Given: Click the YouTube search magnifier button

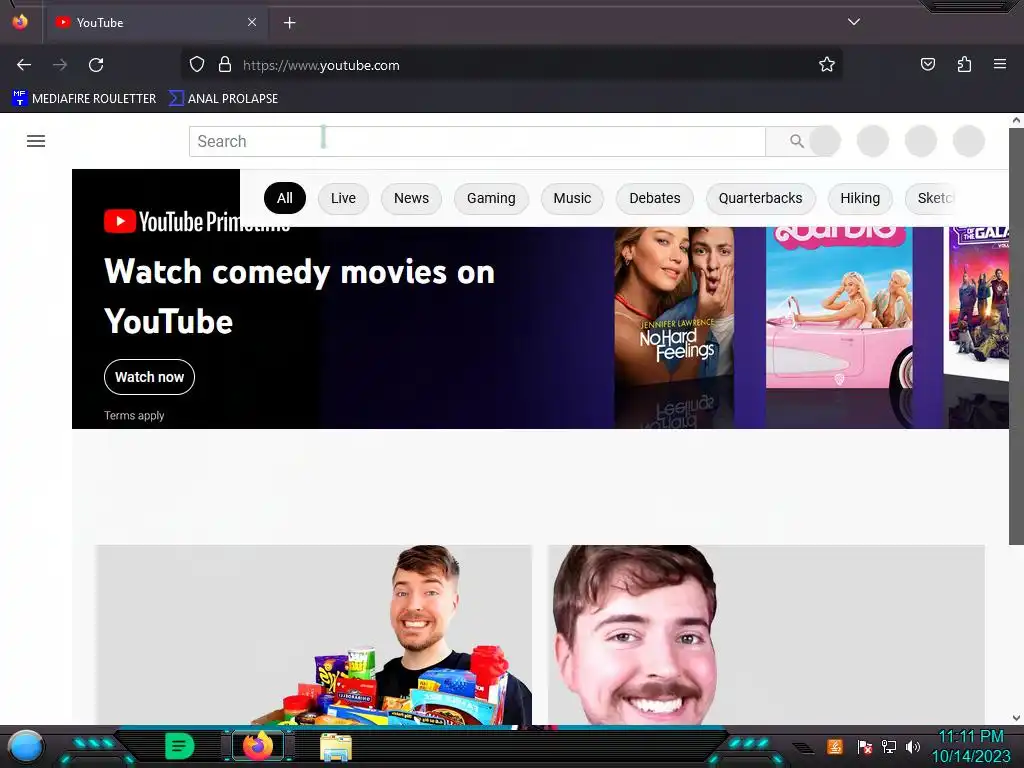Looking at the screenshot, I should pos(796,141).
